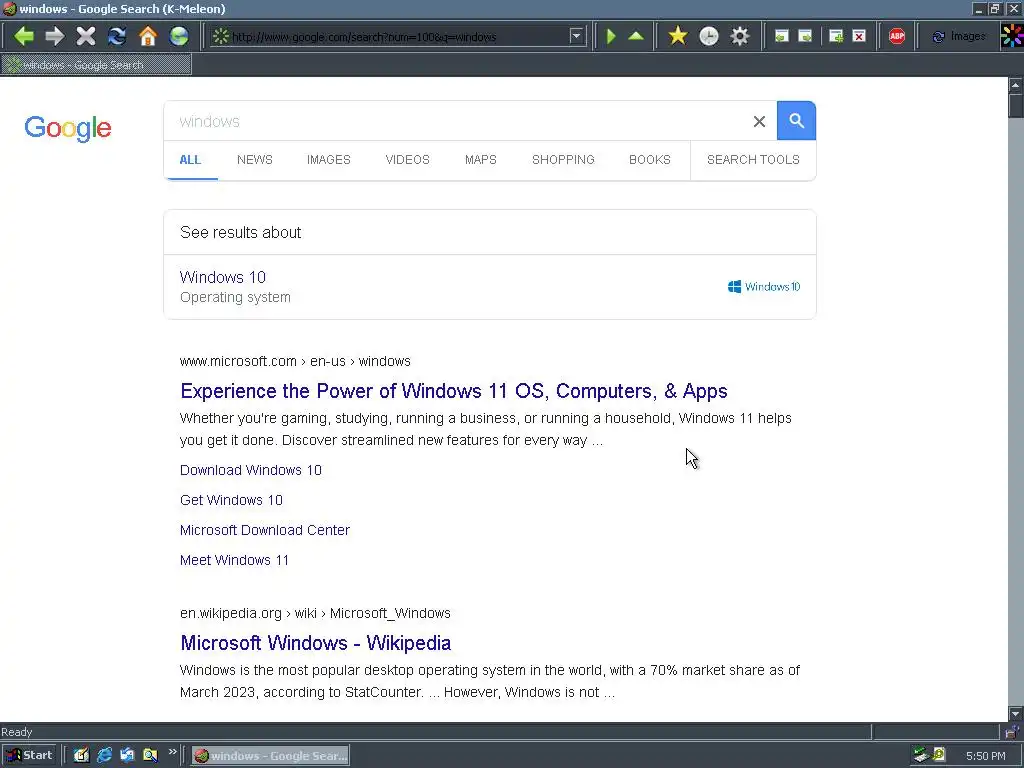The width and height of the screenshot is (1024, 768).
Task: Switch to the VIDEOS search tab
Action: (408, 160)
